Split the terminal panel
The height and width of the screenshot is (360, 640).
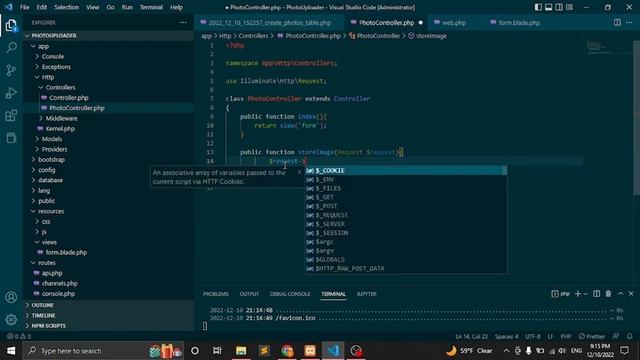[596, 294]
